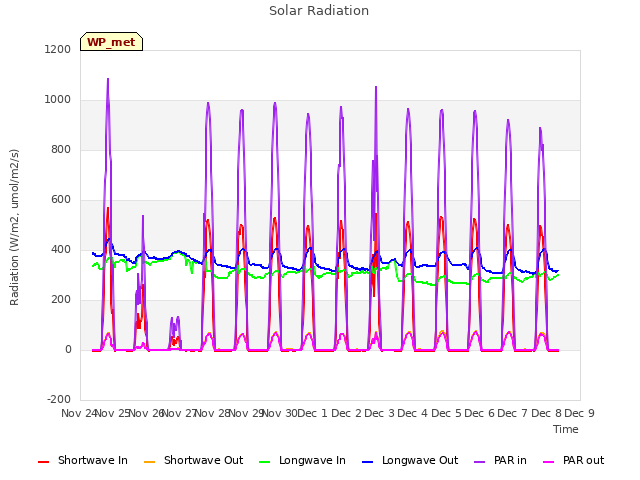Click the green Longwave In legend swatch
Viewport: 640px width, 480px height.
click(264, 462)
